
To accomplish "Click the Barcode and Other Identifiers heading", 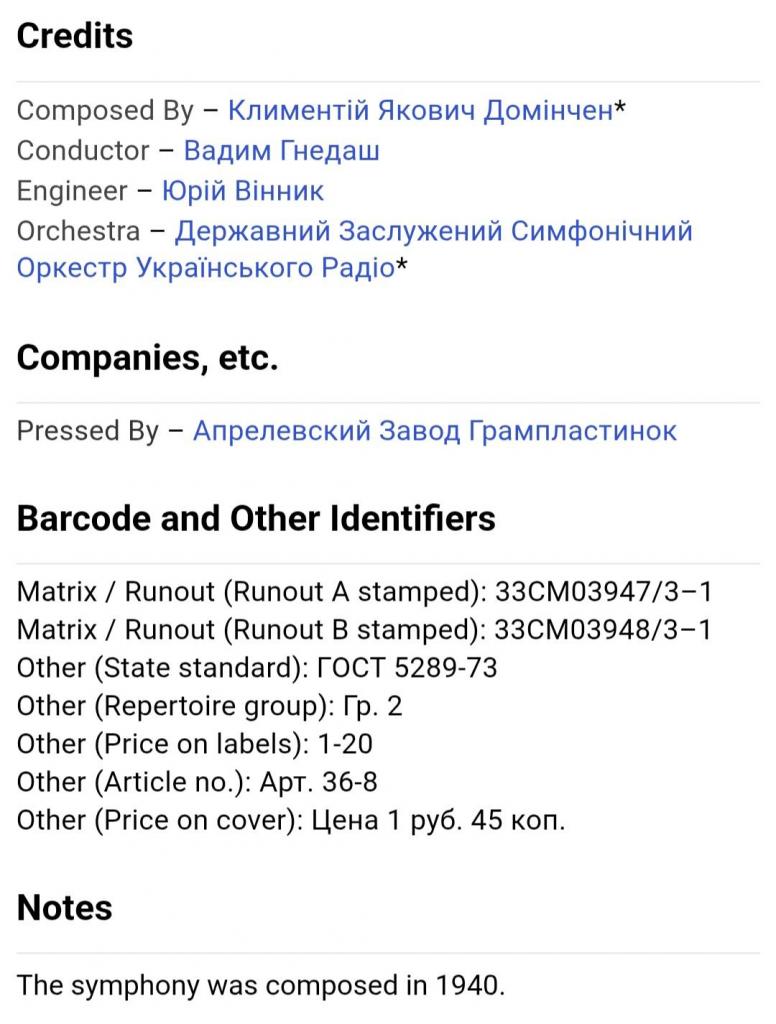I will (x=256, y=518).
